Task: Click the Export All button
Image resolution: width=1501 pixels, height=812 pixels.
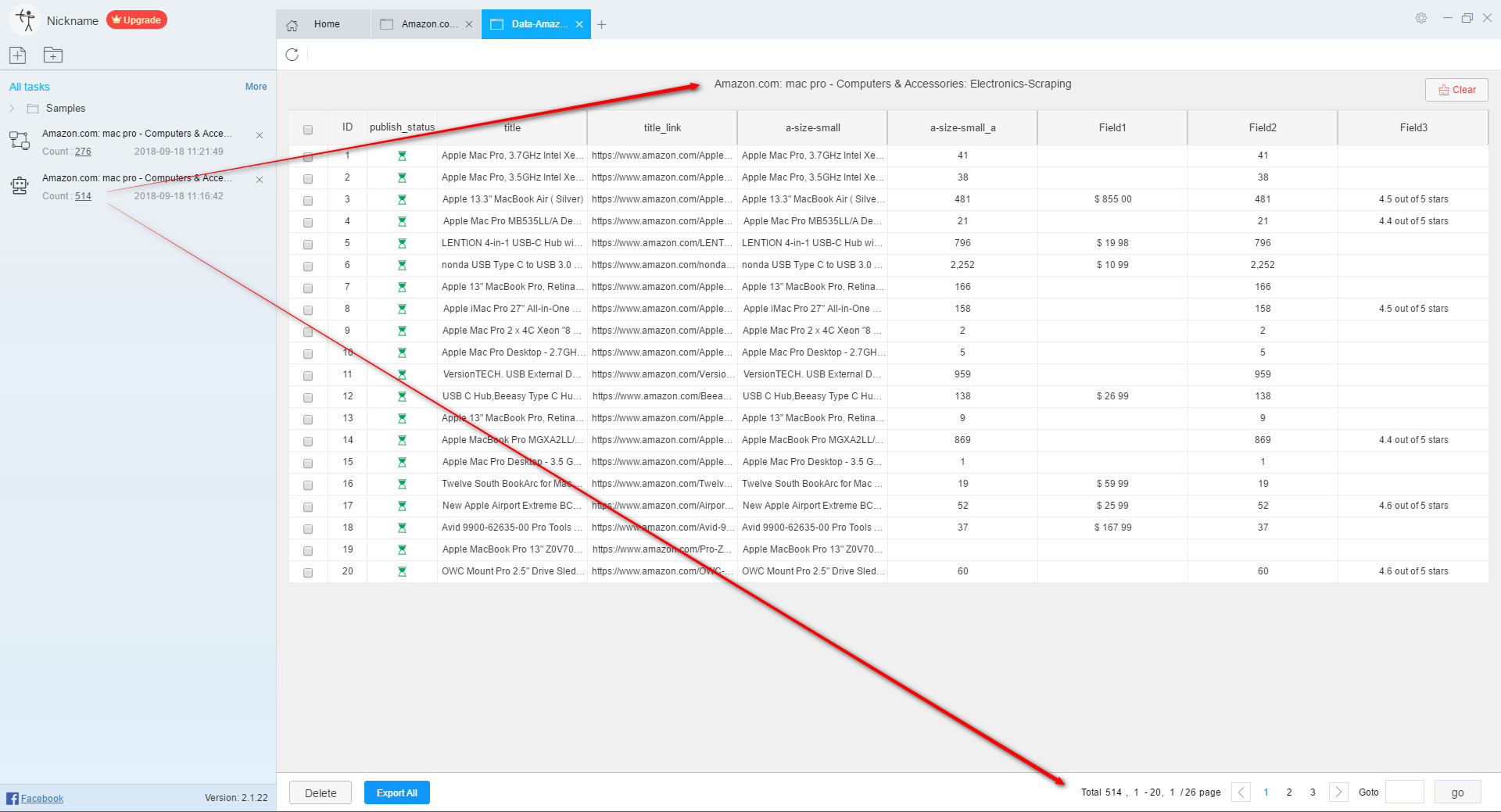Action: tap(397, 792)
